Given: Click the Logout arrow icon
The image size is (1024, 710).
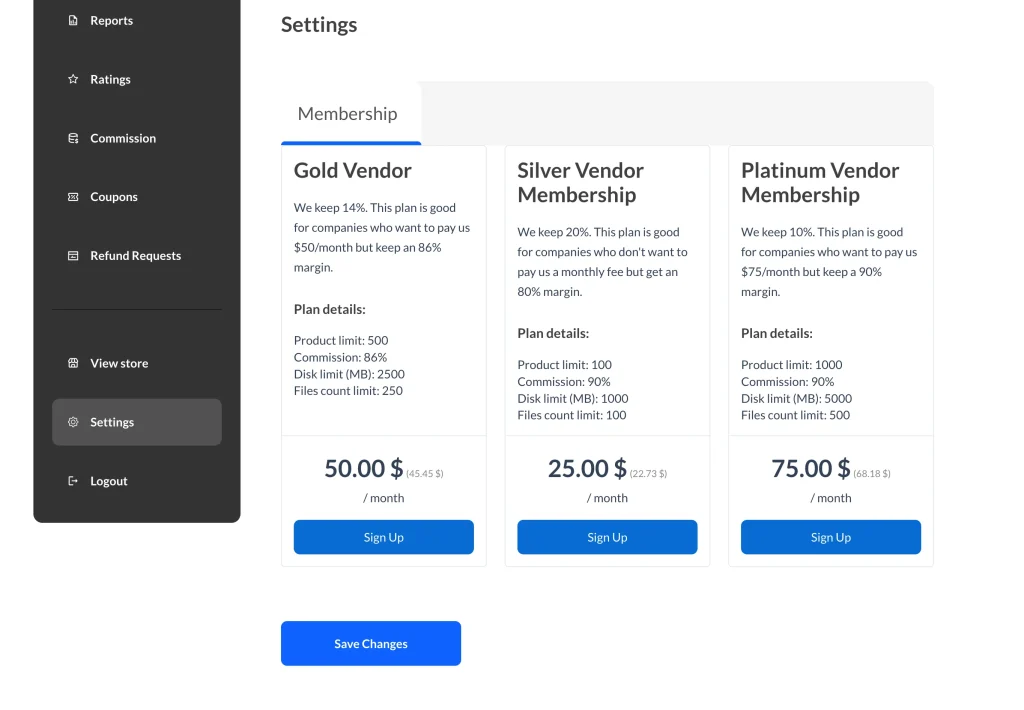Looking at the screenshot, I should (73, 481).
